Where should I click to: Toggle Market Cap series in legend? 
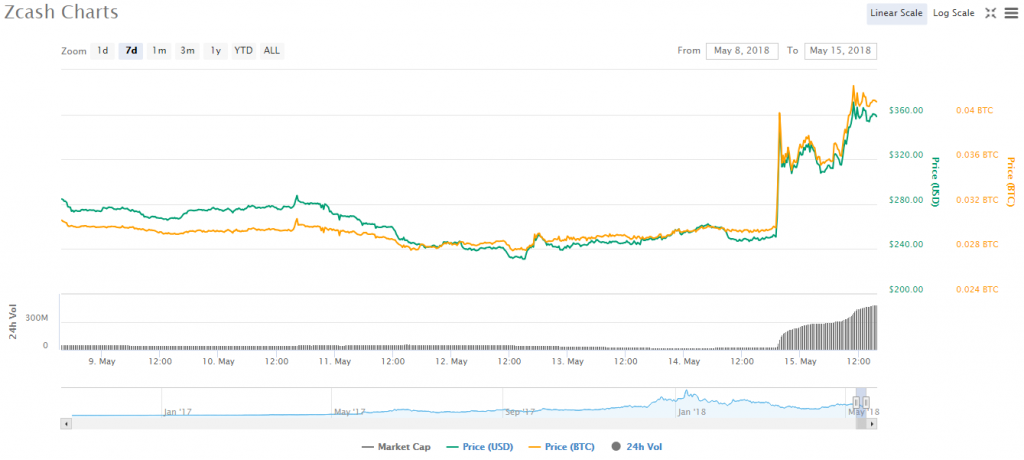click(x=396, y=447)
